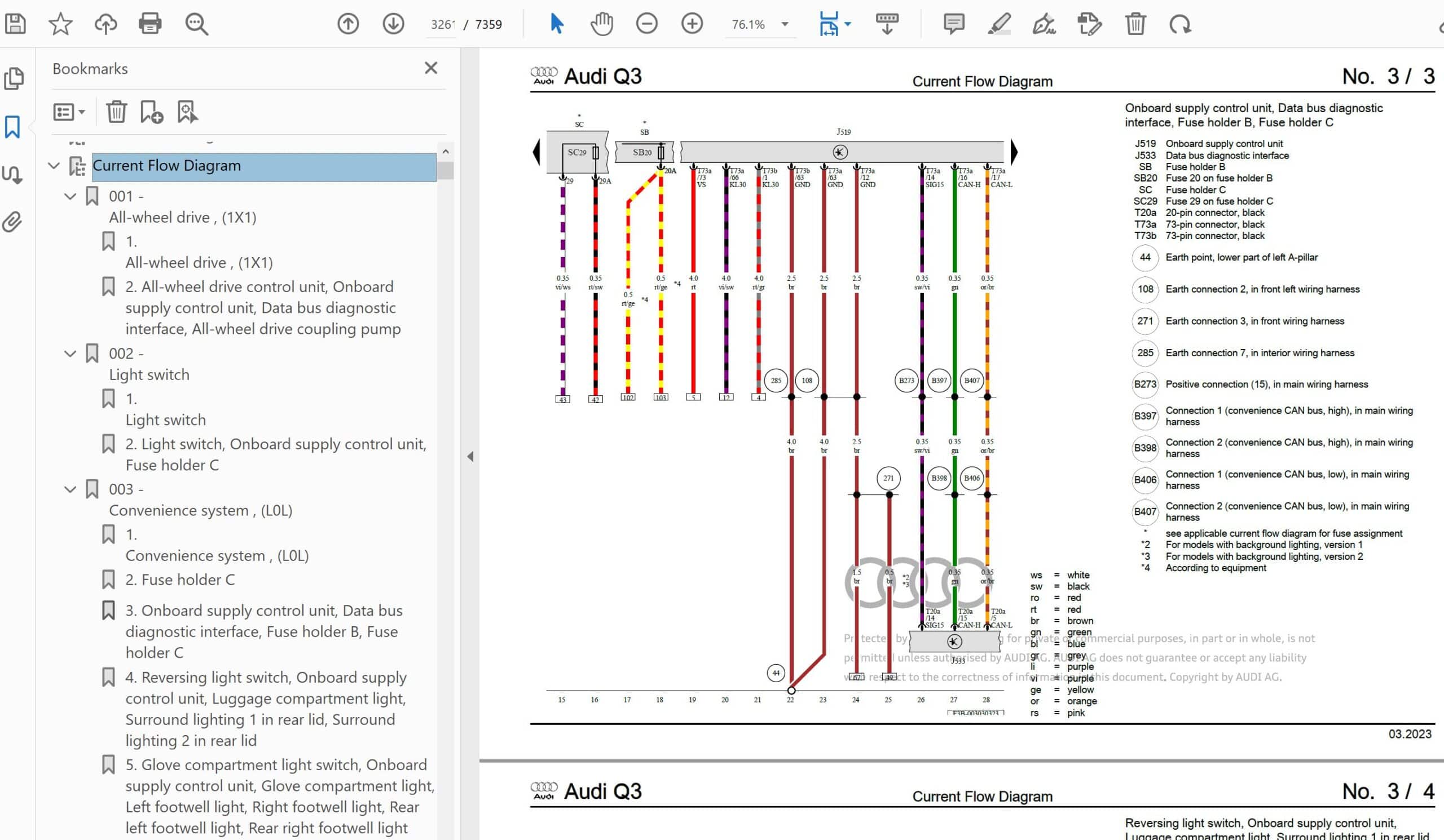Toggle the page thumbnails sidebar icon

point(12,79)
